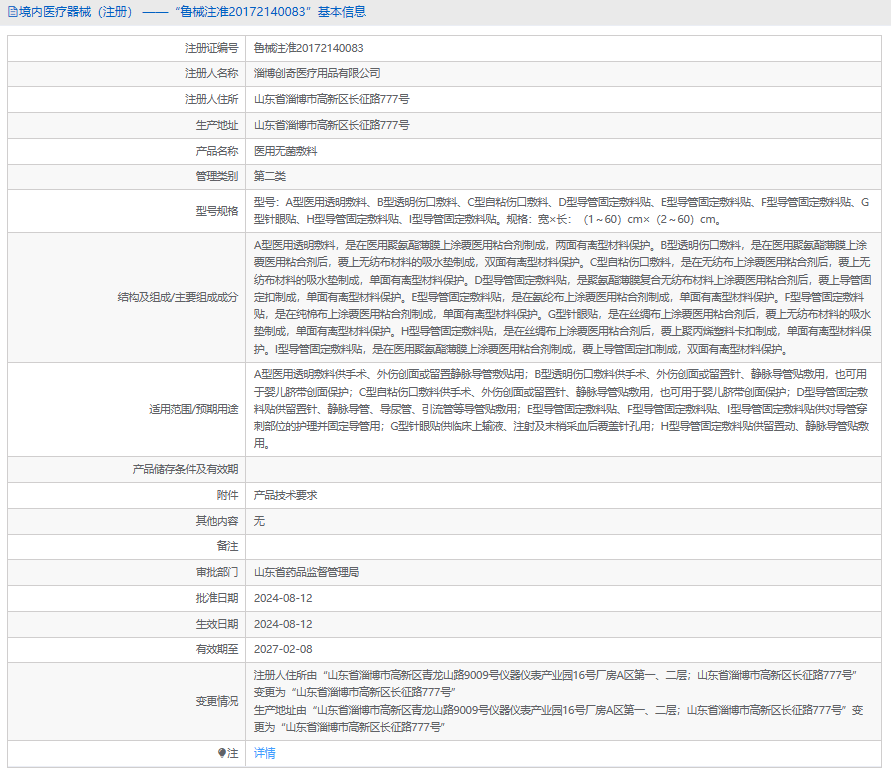The width and height of the screenshot is (891, 773).
Task: Click the 产品储存条件及有效期 label
Action: click(185, 469)
